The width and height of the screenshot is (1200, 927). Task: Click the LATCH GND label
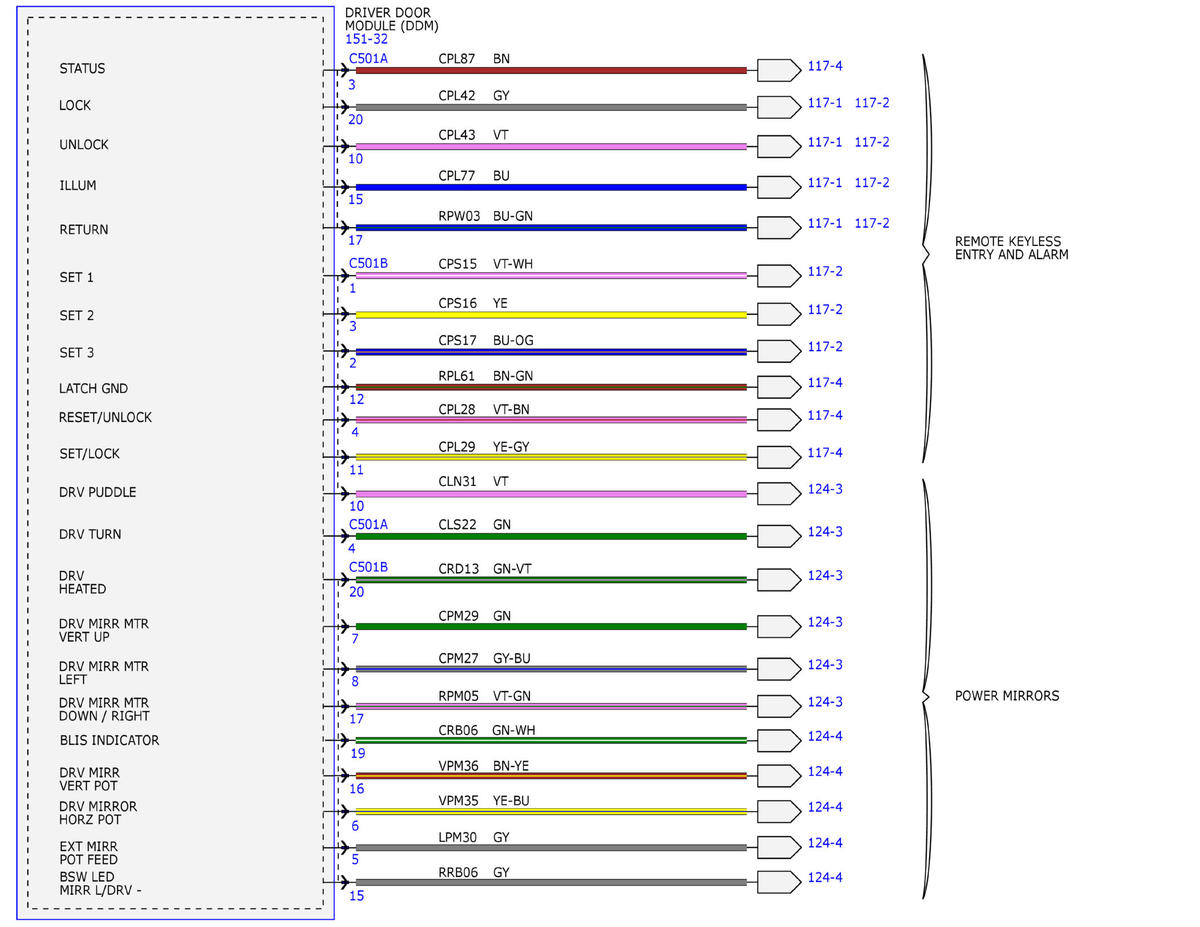[94, 389]
